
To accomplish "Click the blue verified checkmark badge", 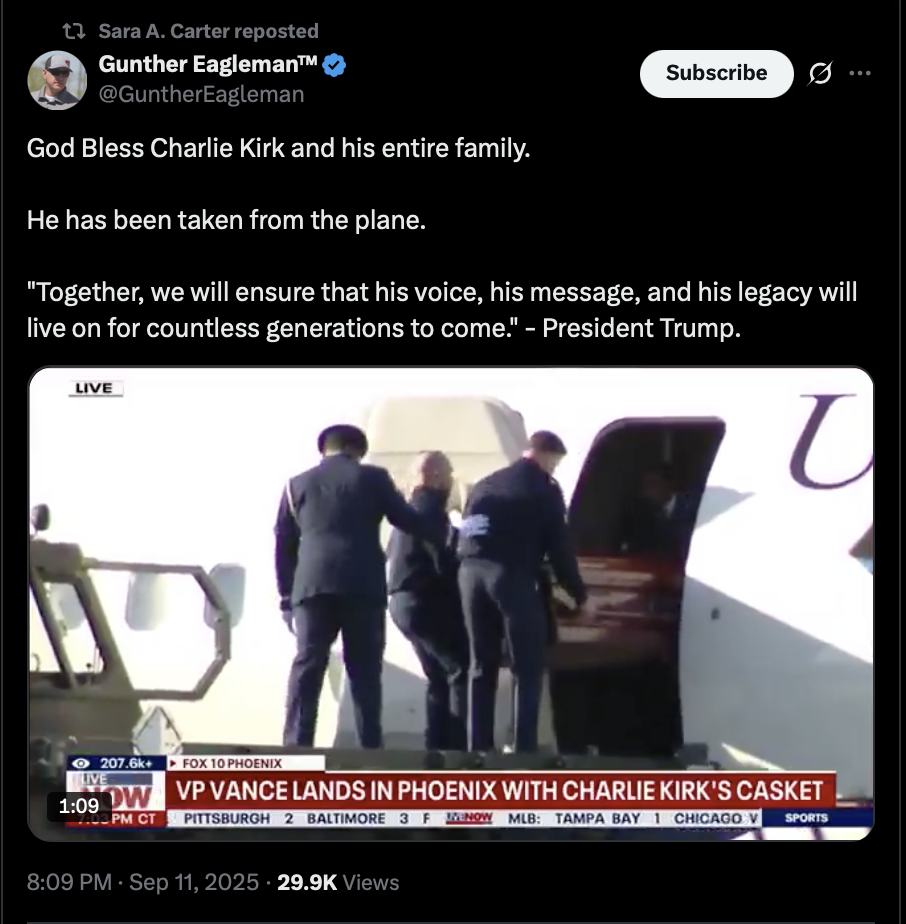I will (x=335, y=65).
